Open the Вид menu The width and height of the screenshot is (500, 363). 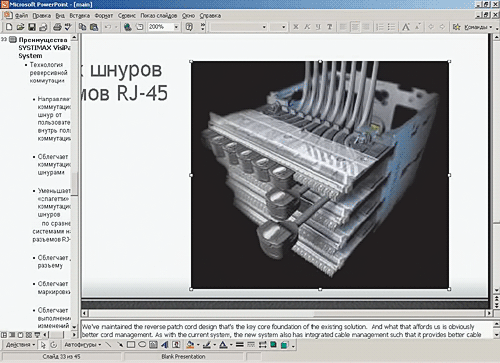[x=60, y=16]
